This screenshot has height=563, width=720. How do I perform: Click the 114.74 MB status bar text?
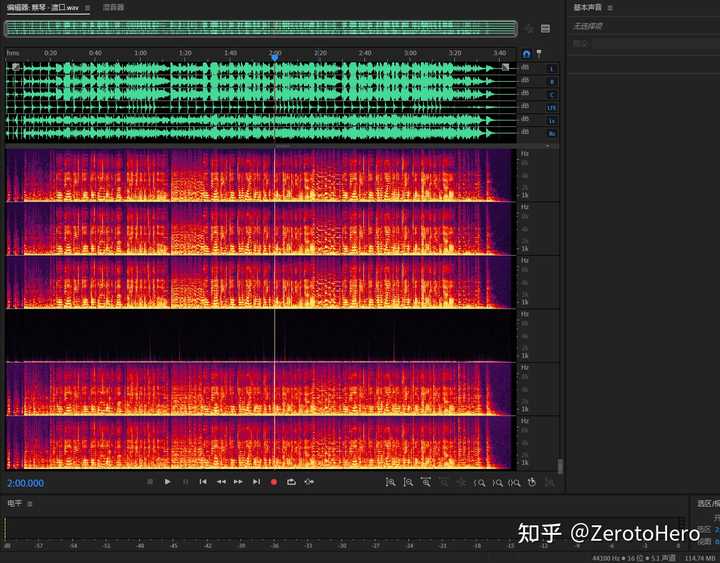pyautogui.click(x=699, y=558)
